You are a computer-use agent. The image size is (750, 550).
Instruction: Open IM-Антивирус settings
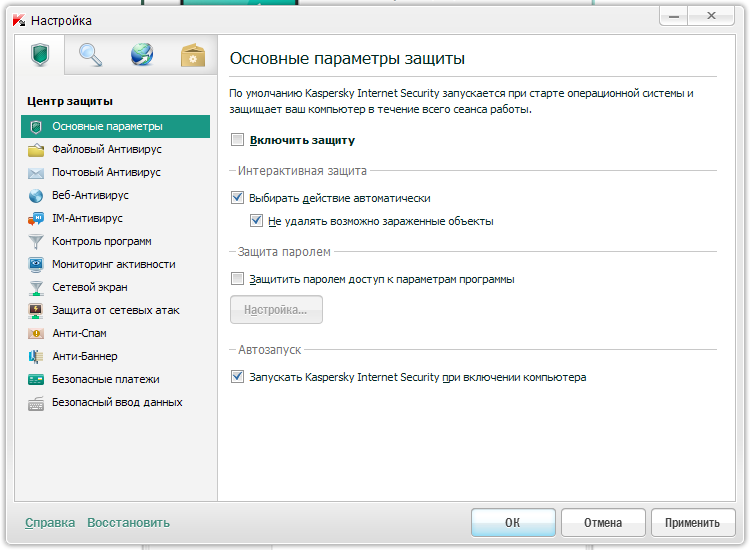coord(115,218)
